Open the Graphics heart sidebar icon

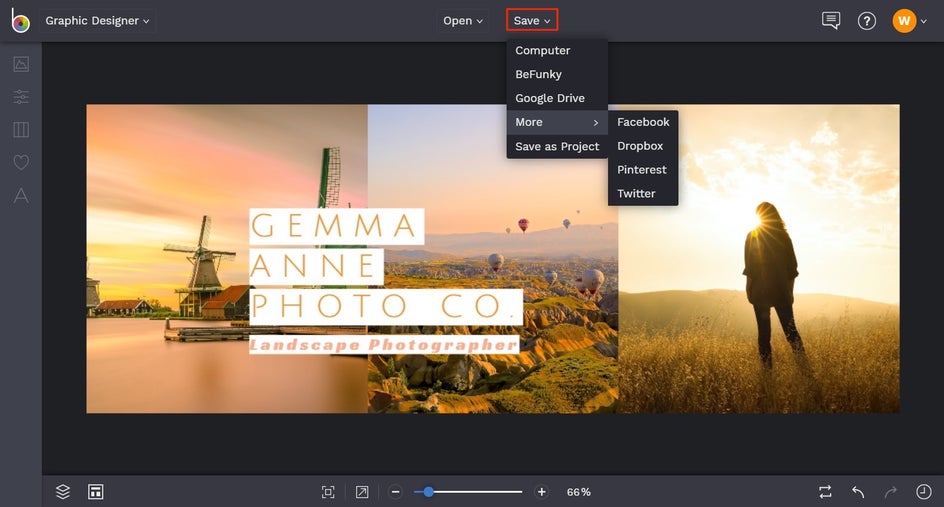tap(21, 162)
